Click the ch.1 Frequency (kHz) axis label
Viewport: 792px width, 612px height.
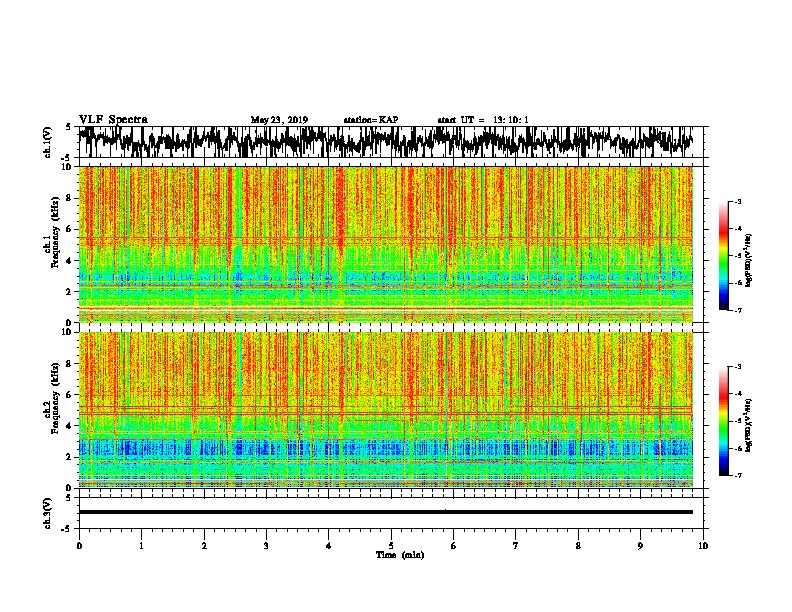pos(52,232)
